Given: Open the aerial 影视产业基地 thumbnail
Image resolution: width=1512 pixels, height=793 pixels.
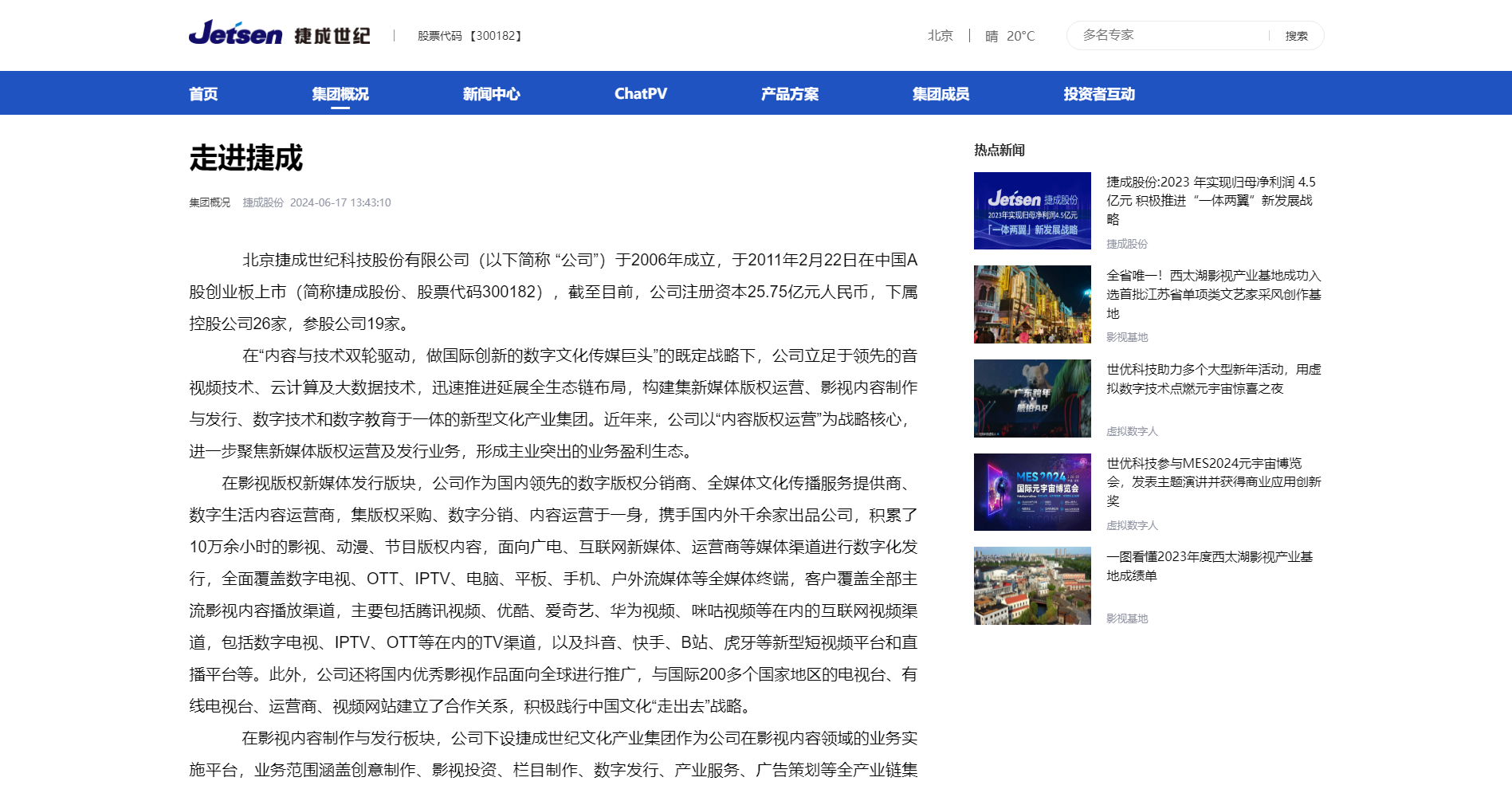Looking at the screenshot, I should [x=1032, y=586].
